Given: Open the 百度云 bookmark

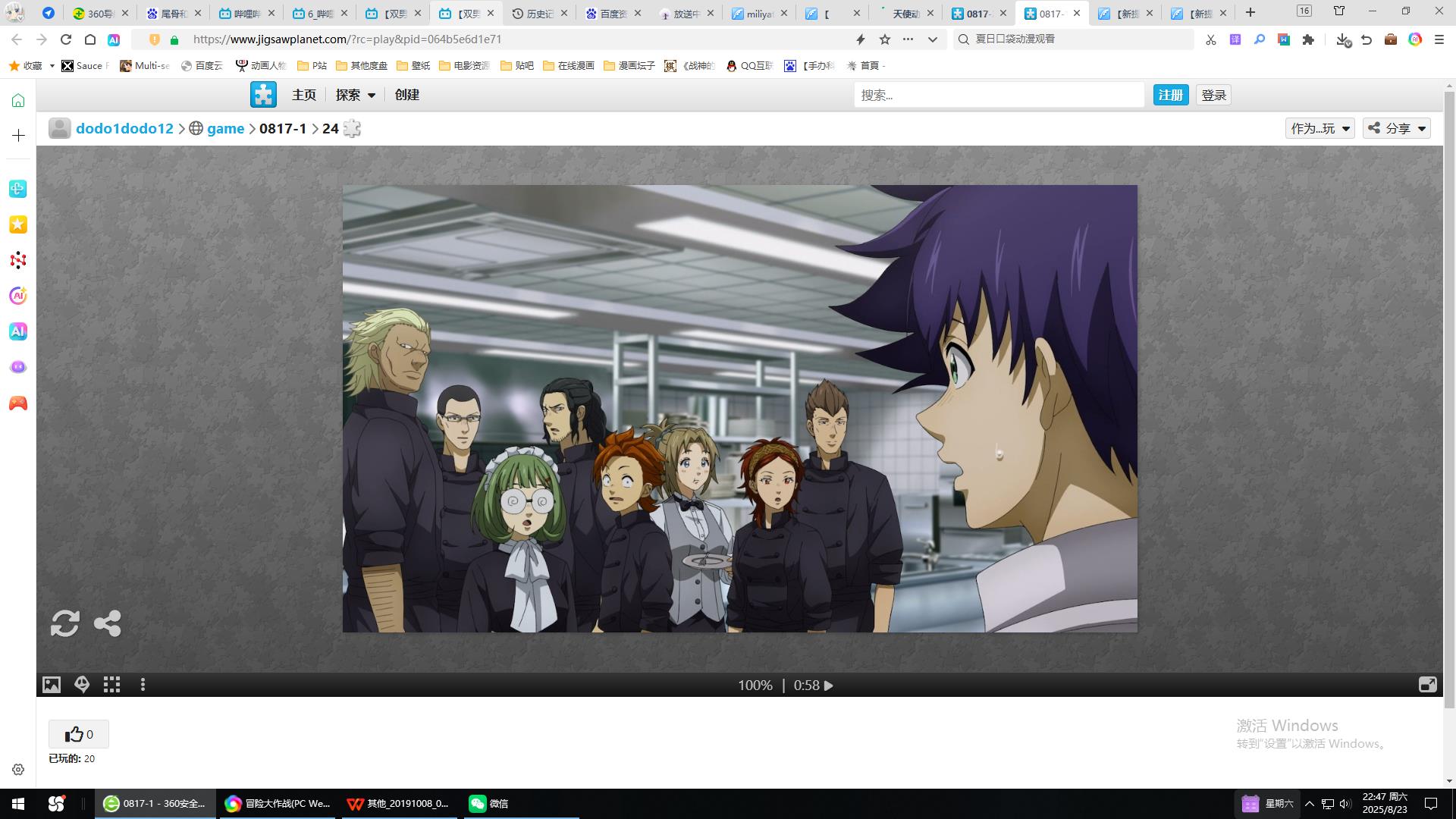Looking at the screenshot, I should click(202, 66).
